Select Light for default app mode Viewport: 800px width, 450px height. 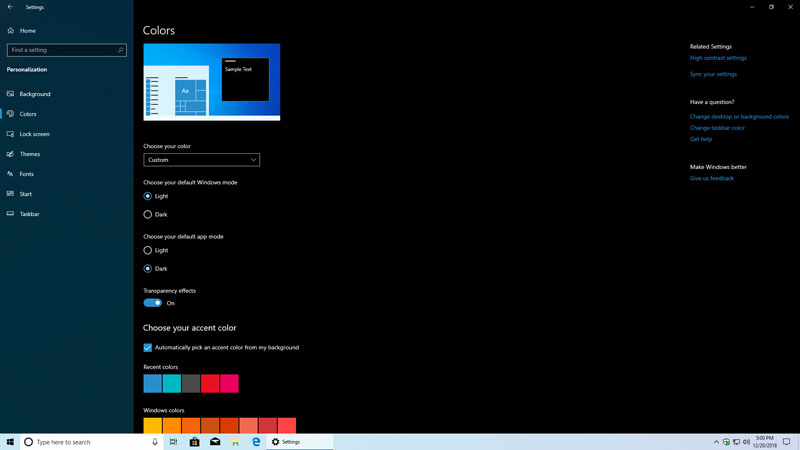tap(148, 250)
